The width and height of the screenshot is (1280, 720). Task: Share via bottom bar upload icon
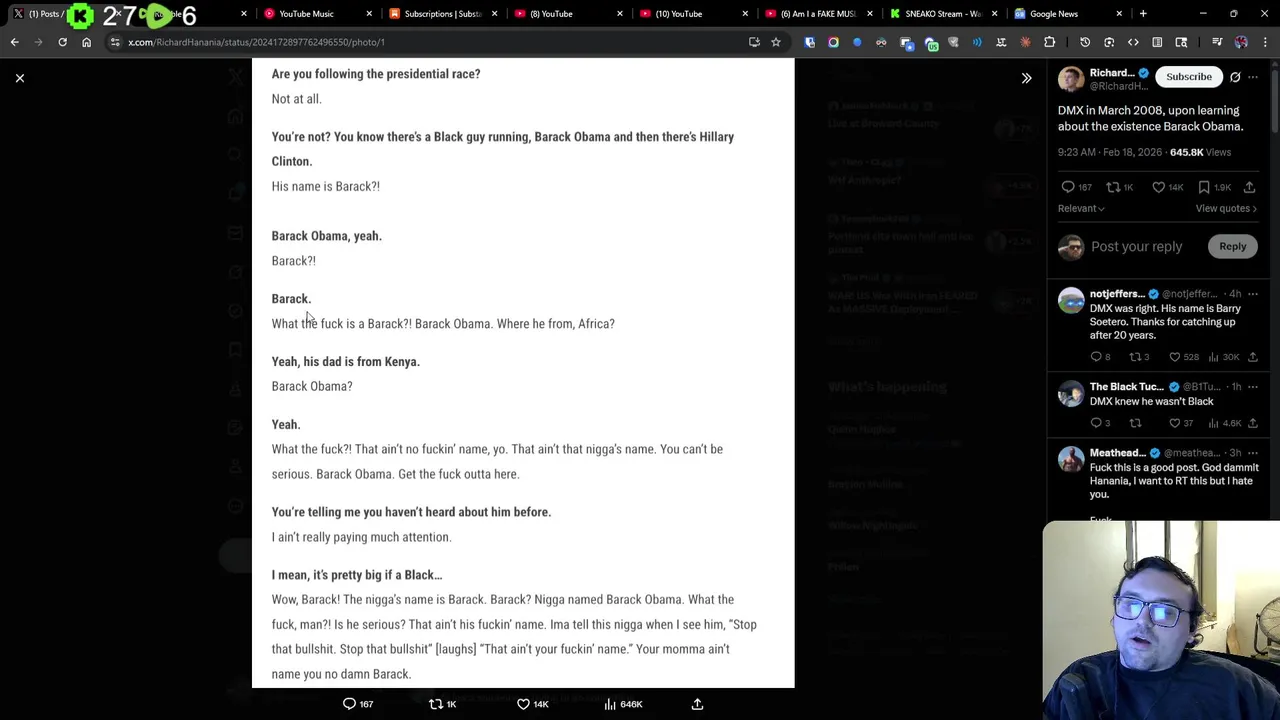click(x=697, y=704)
